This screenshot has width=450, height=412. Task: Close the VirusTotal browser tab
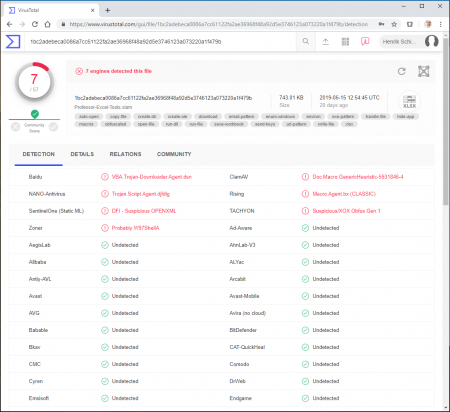[93, 10]
